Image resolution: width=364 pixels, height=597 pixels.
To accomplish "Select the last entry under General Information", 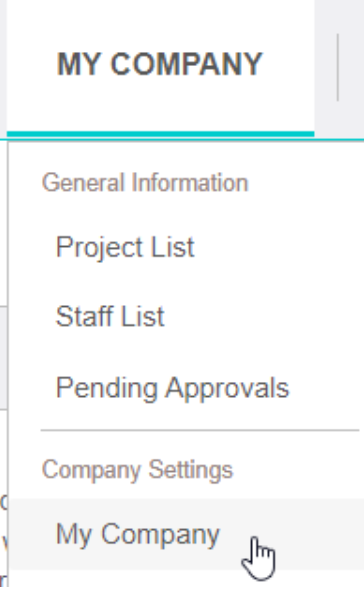I will (x=172, y=389).
